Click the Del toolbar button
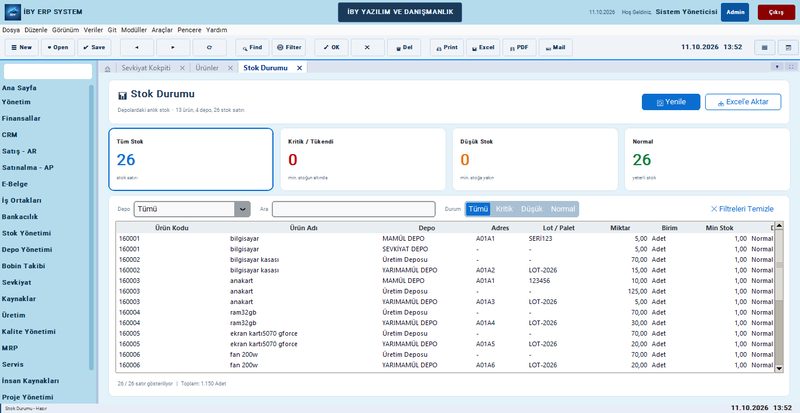800x413 pixels. [x=404, y=47]
